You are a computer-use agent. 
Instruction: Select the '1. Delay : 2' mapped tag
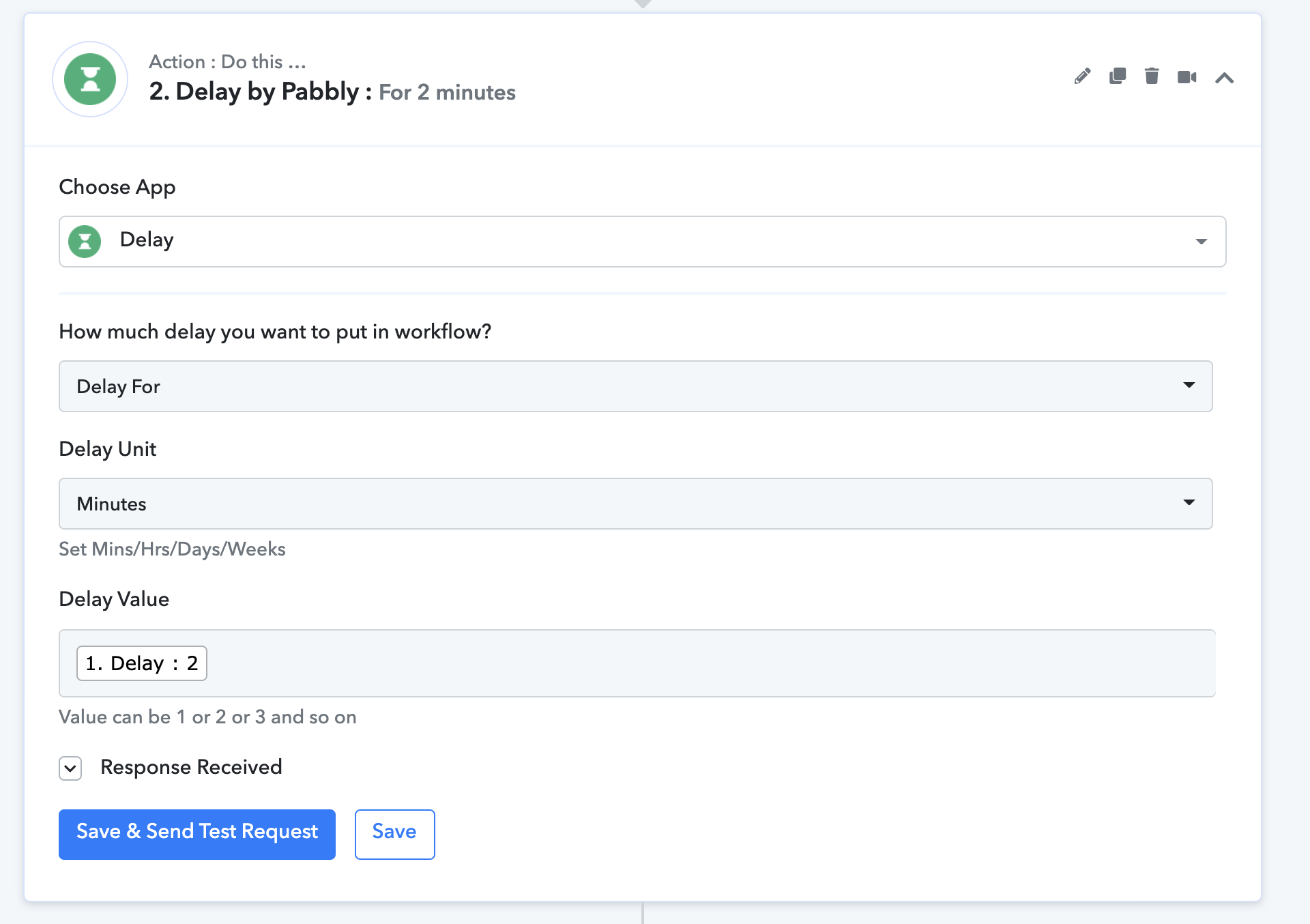click(142, 663)
